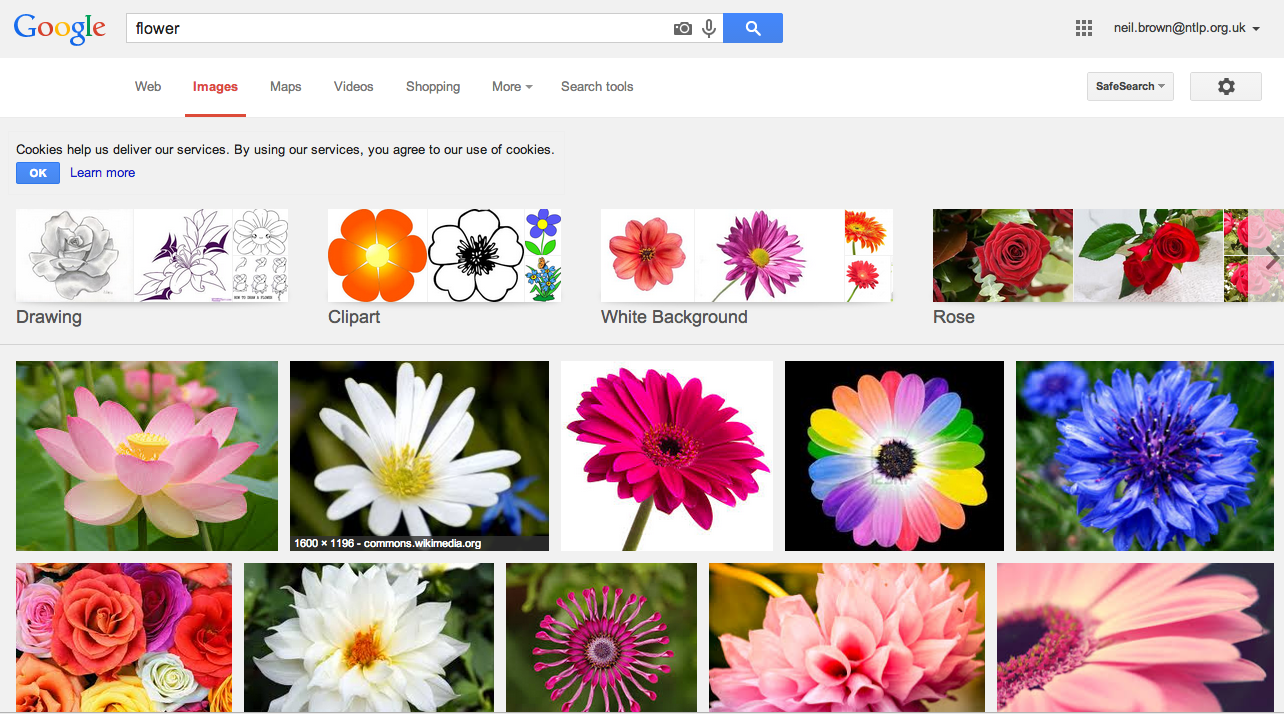Open coral dahlia on white background
Viewport: 1284px width, 714px height.
(x=647, y=255)
